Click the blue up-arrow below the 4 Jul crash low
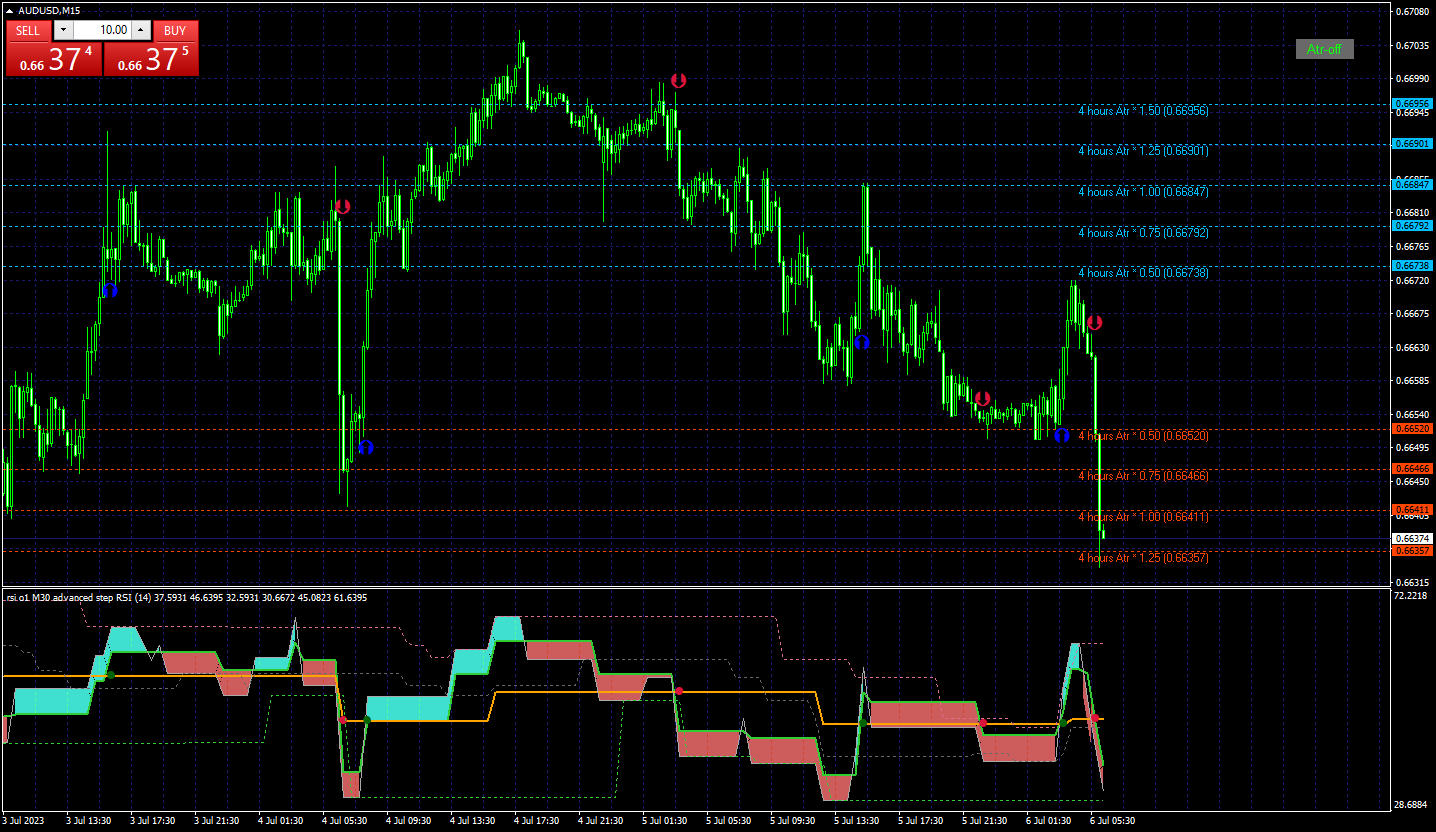 coord(365,447)
